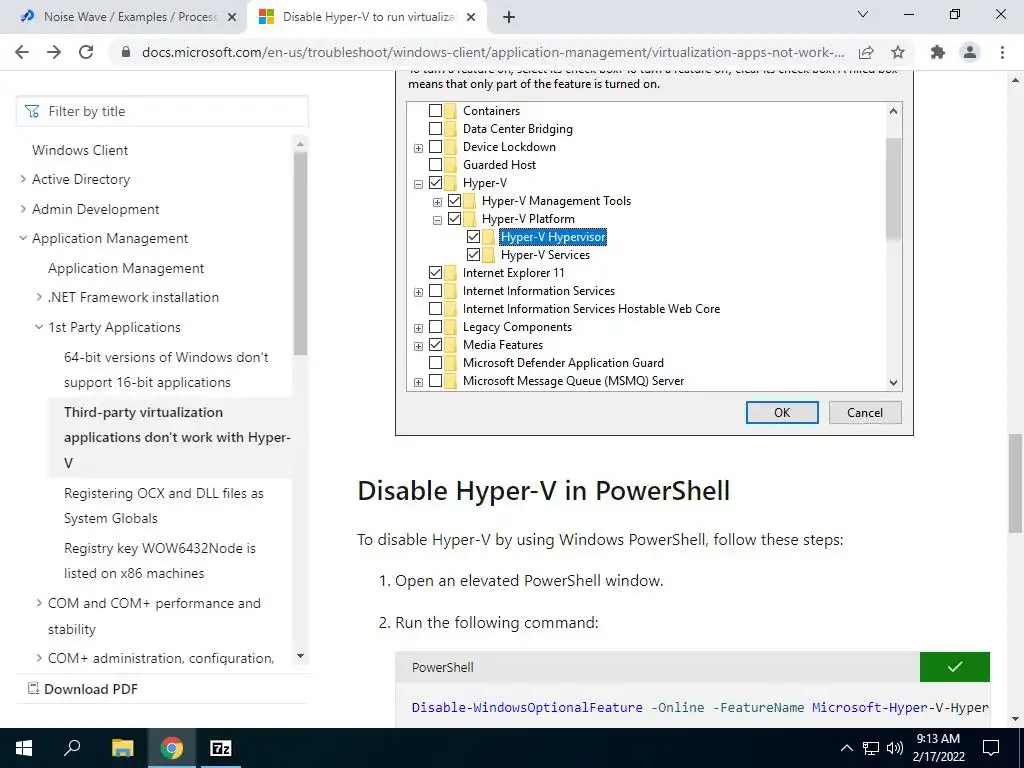Click the browser forward arrow

pyautogui.click(x=54, y=52)
